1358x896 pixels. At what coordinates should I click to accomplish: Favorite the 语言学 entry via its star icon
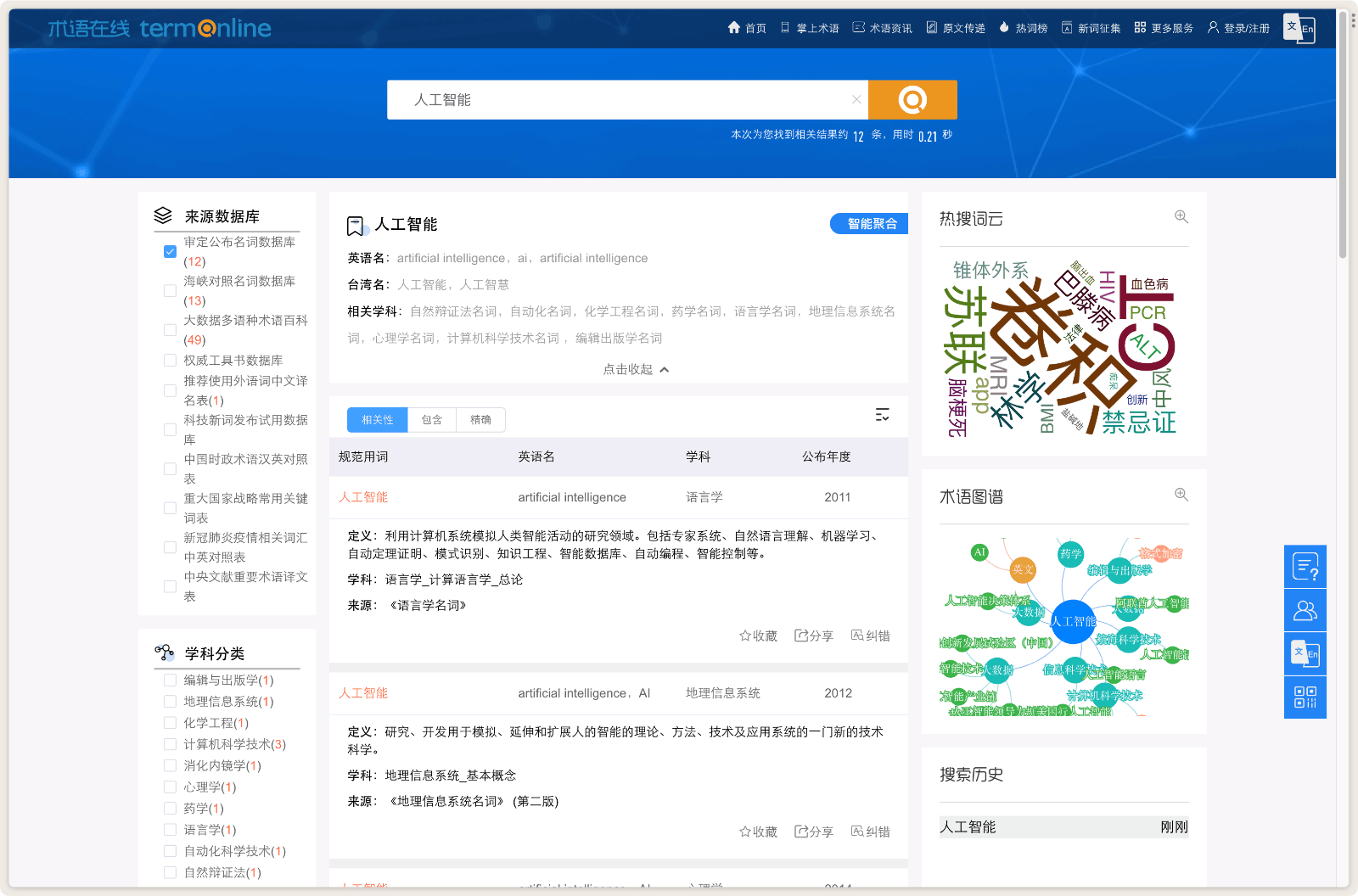coord(744,635)
